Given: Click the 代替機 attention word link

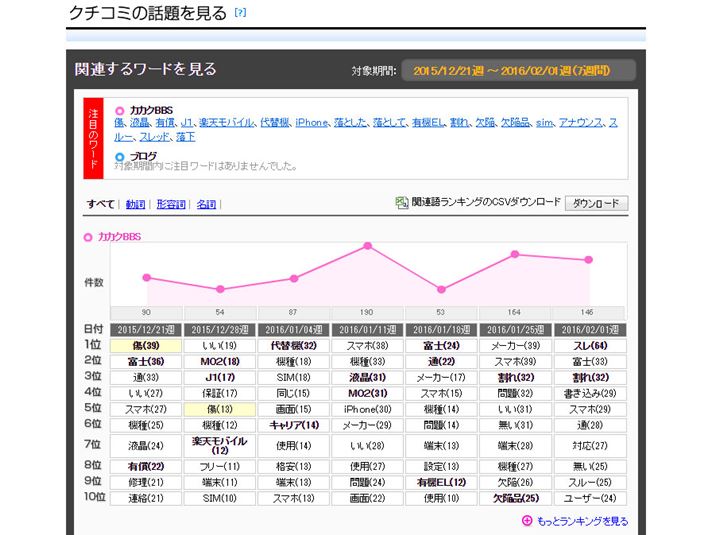Looking at the screenshot, I should 275,122.
